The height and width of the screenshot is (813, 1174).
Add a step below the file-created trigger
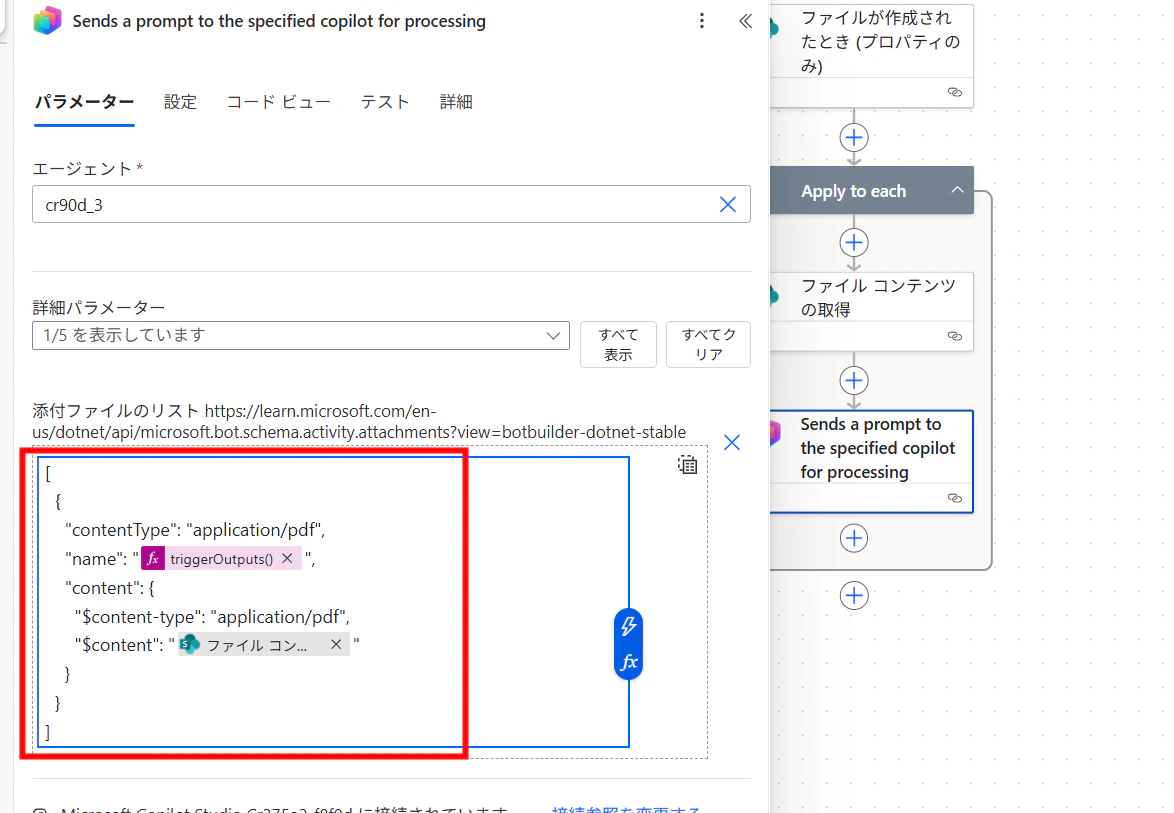854,138
